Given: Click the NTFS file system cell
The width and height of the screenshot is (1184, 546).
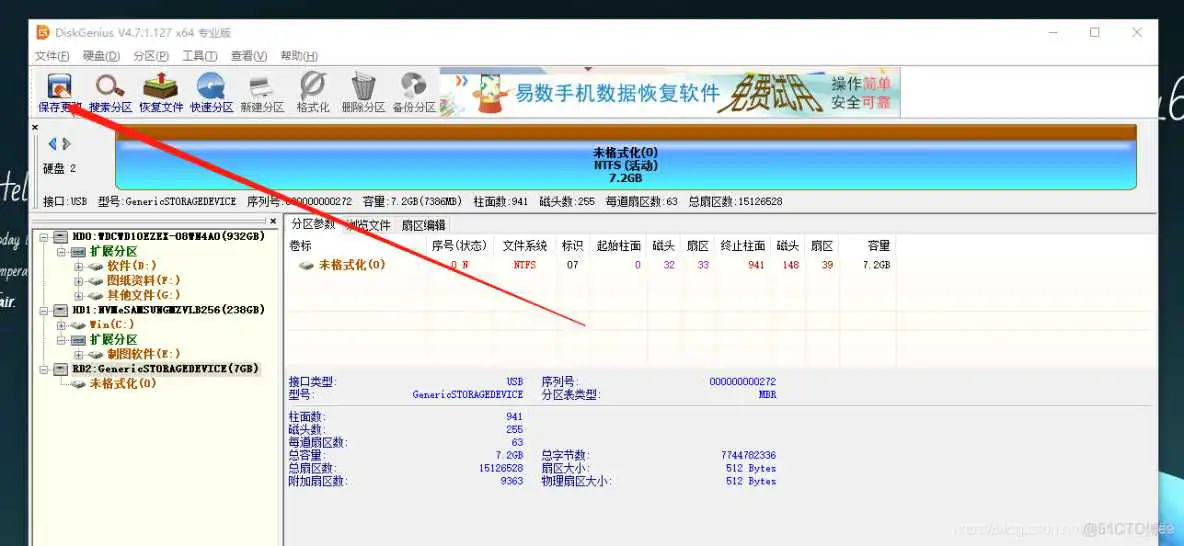Looking at the screenshot, I should 525,265.
